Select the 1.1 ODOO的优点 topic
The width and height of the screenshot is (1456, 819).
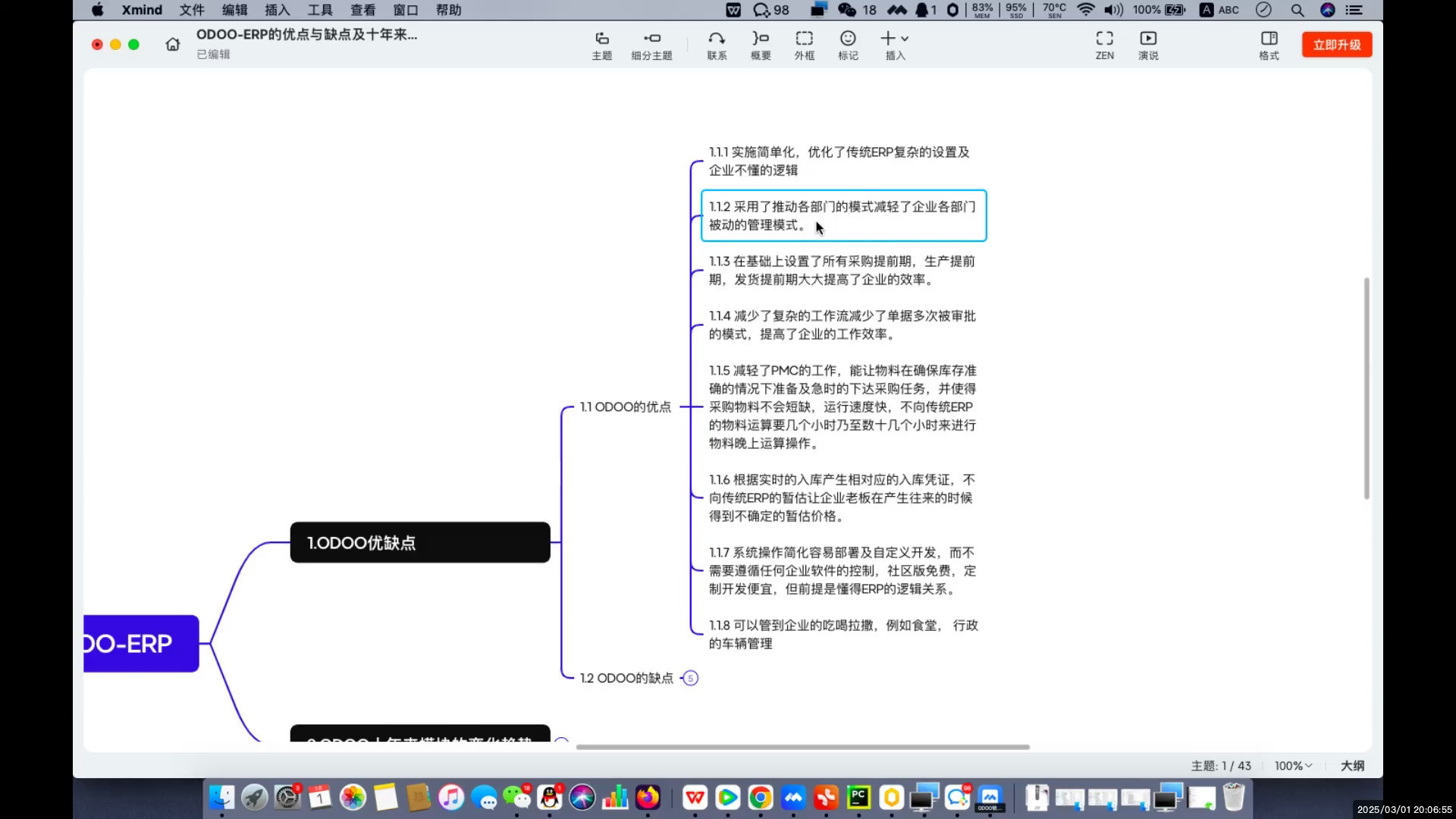[x=626, y=407]
